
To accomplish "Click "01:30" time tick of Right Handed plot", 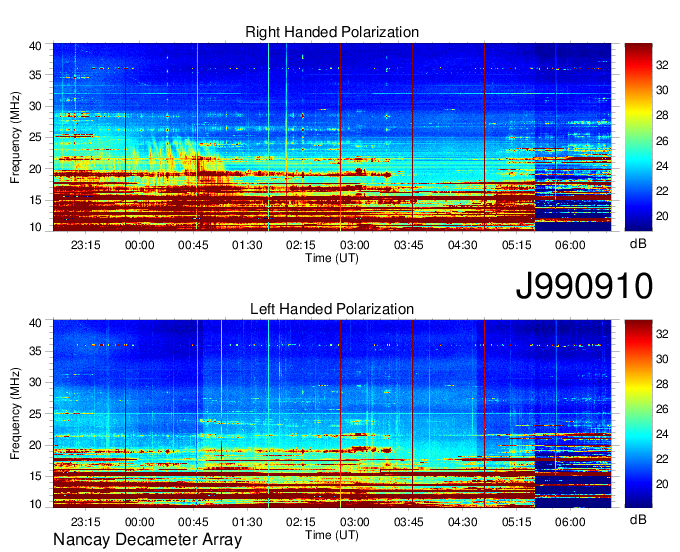I will [247, 245].
